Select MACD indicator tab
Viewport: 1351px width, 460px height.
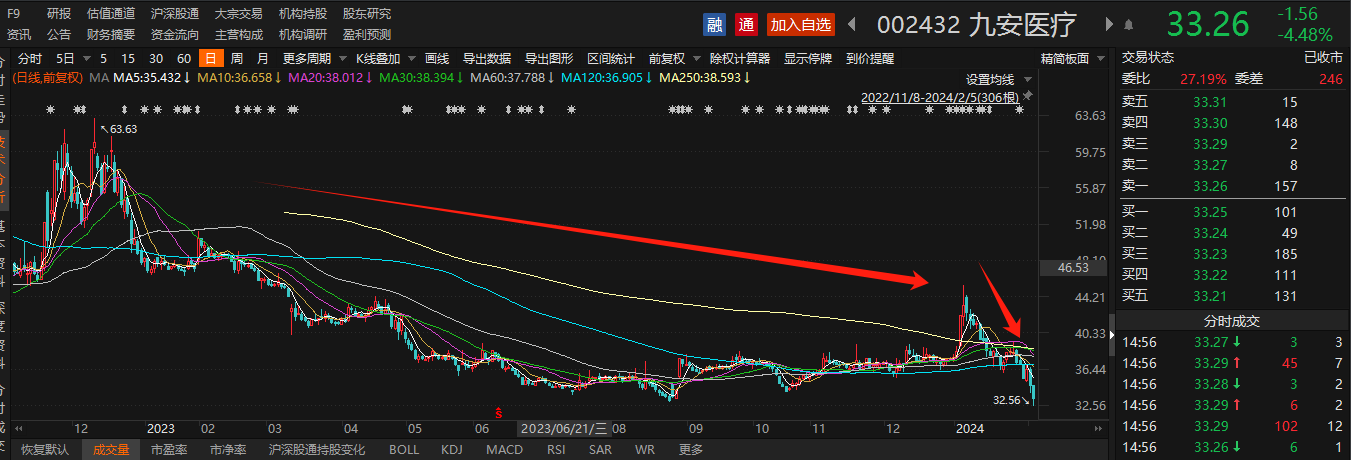click(x=503, y=450)
